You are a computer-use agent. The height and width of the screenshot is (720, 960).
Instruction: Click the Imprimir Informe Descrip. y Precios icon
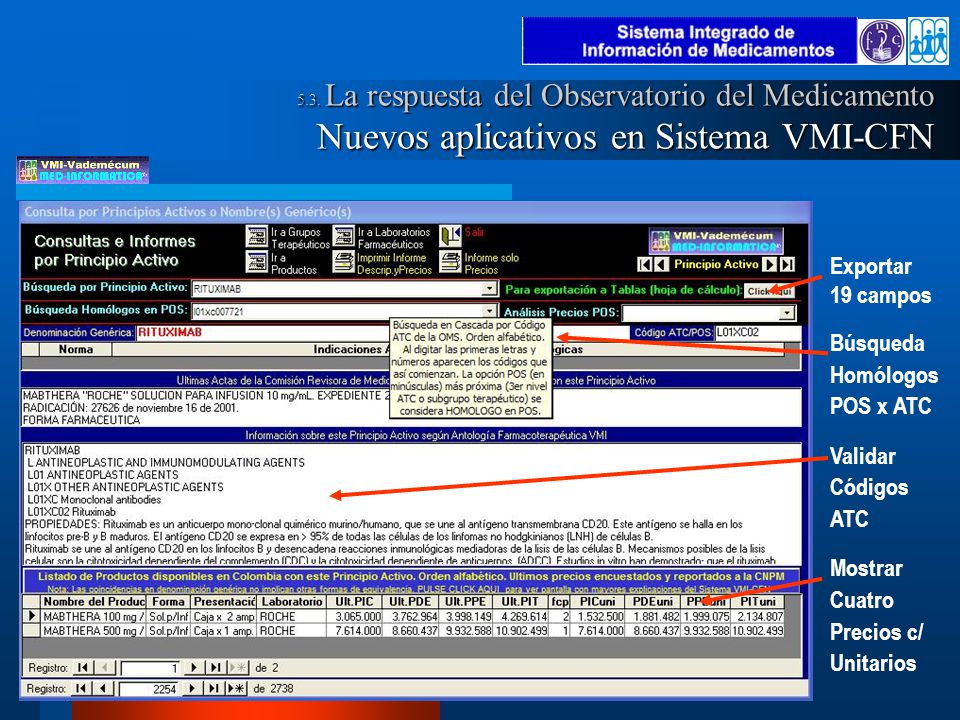tap(343, 262)
